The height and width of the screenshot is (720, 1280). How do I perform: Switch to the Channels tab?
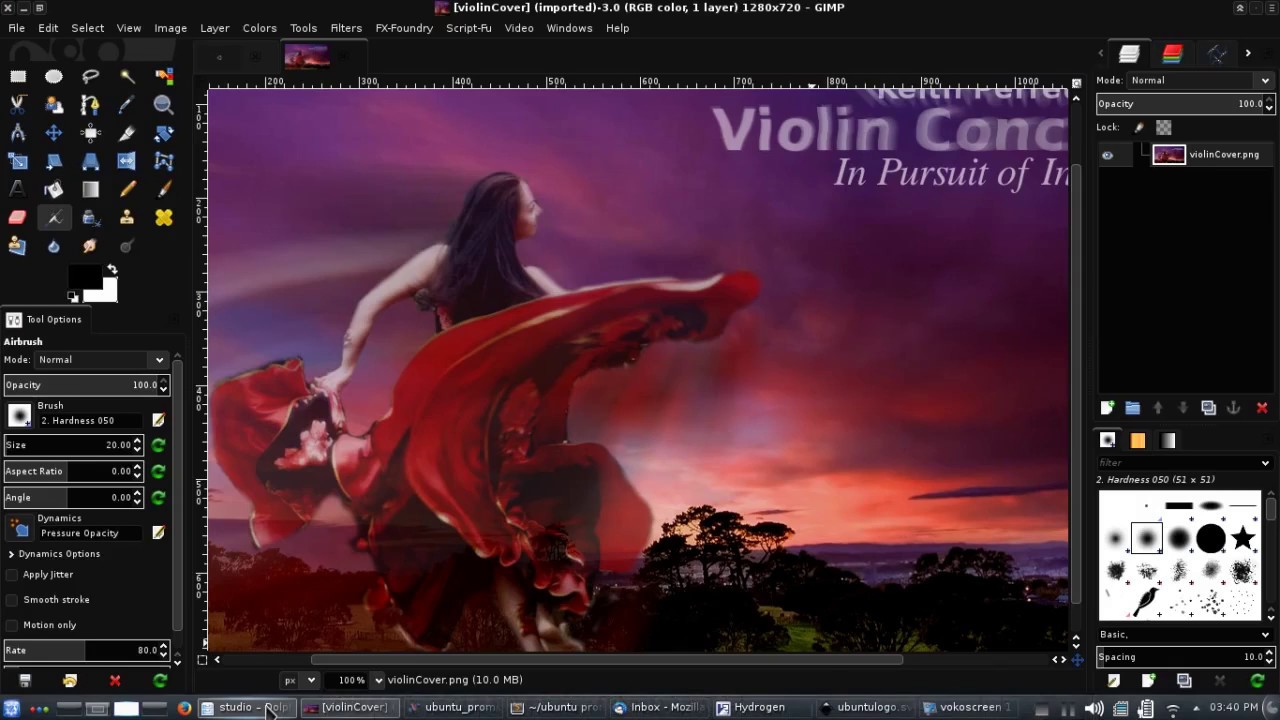click(1173, 54)
